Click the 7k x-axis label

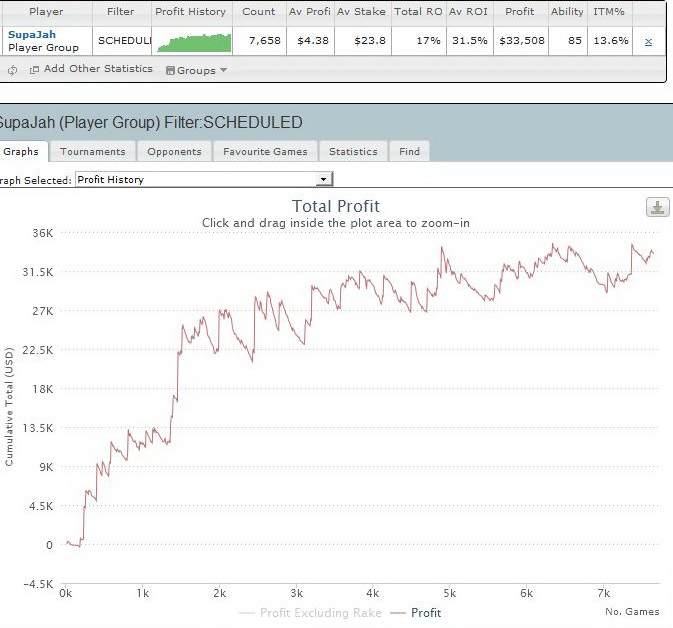tap(603, 593)
